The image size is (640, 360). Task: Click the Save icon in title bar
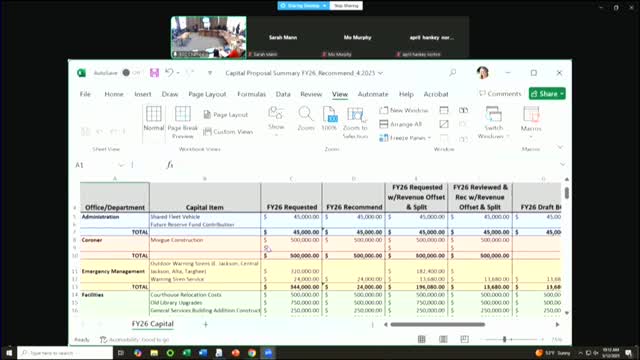154,73
